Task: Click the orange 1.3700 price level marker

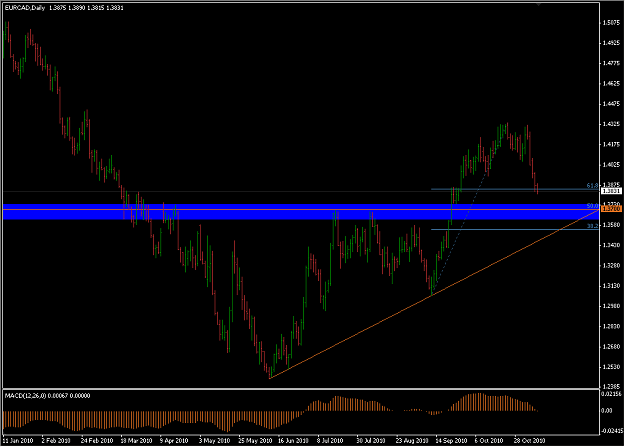Action: point(611,209)
